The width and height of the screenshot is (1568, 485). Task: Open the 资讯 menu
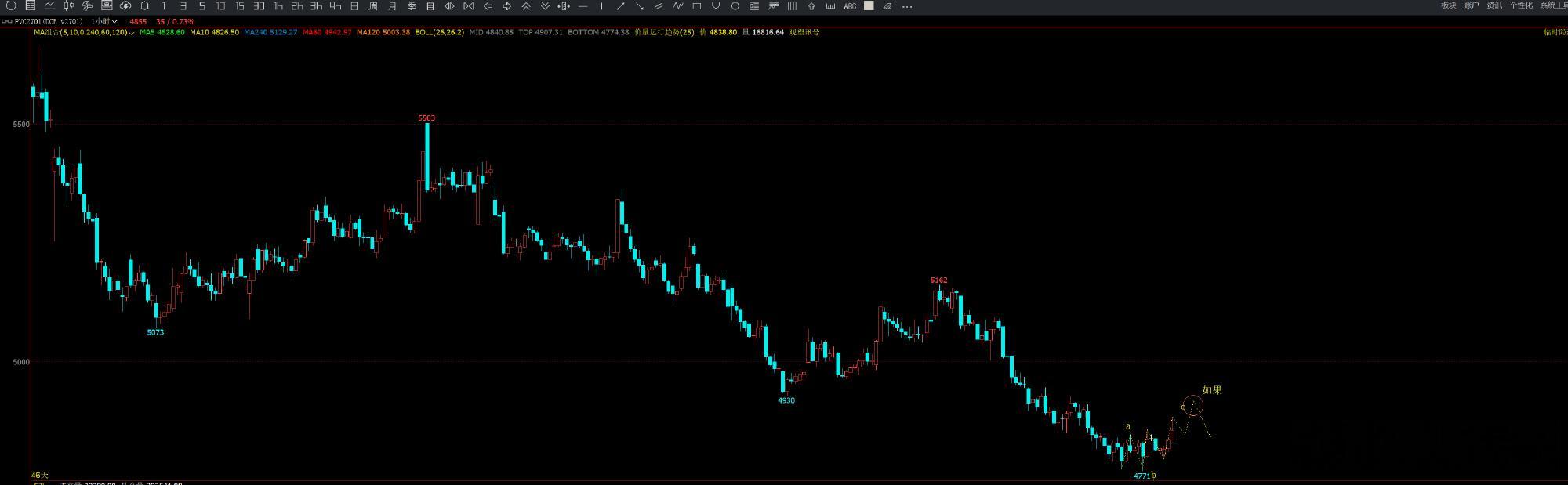pos(1494,5)
